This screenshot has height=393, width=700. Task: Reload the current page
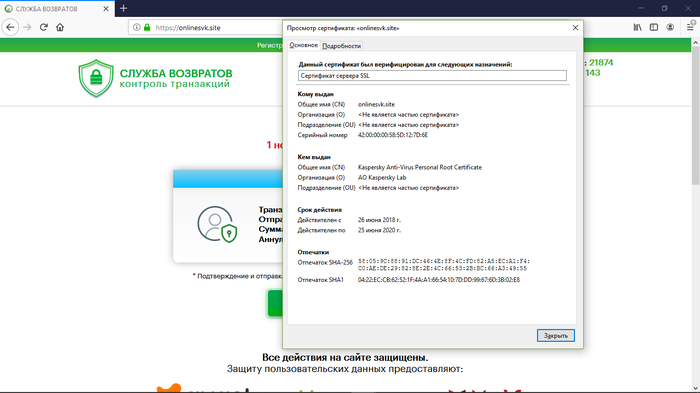click(43, 27)
